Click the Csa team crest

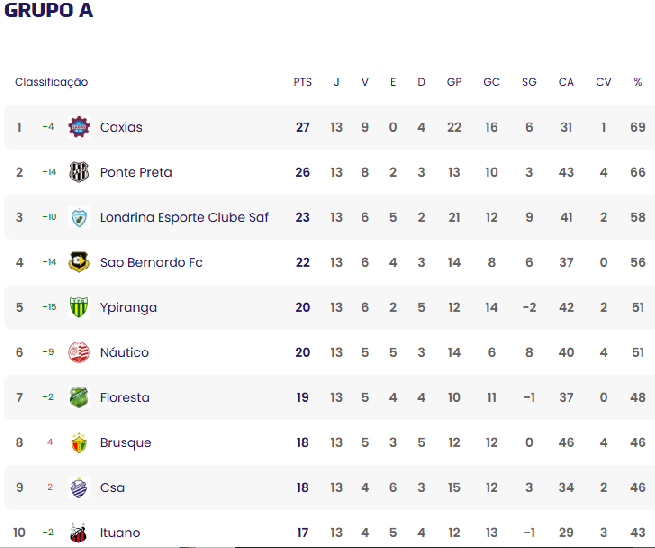[x=79, y=487]
